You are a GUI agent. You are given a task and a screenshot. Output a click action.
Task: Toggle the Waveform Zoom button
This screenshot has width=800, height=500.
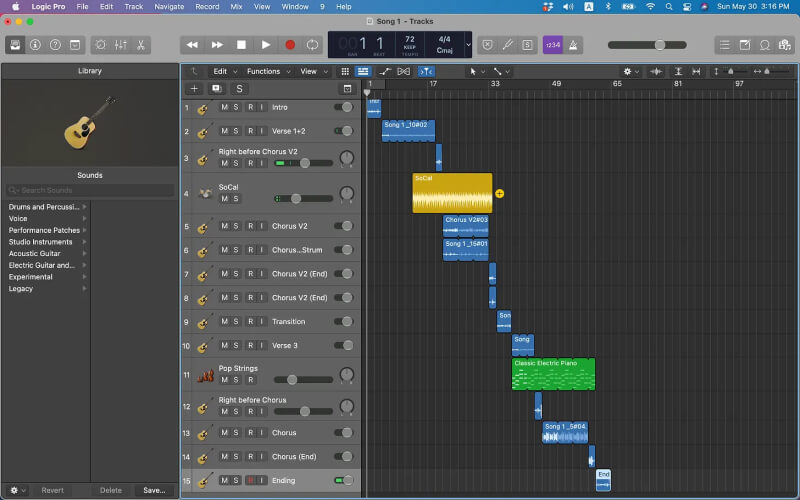point(656,71)
